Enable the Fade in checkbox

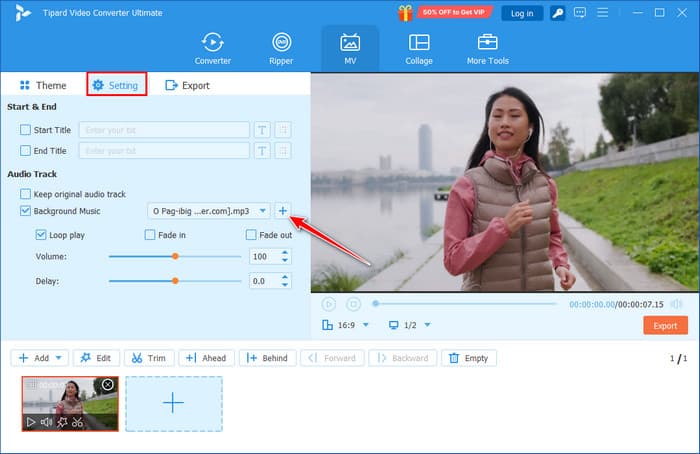click(150, 235)
